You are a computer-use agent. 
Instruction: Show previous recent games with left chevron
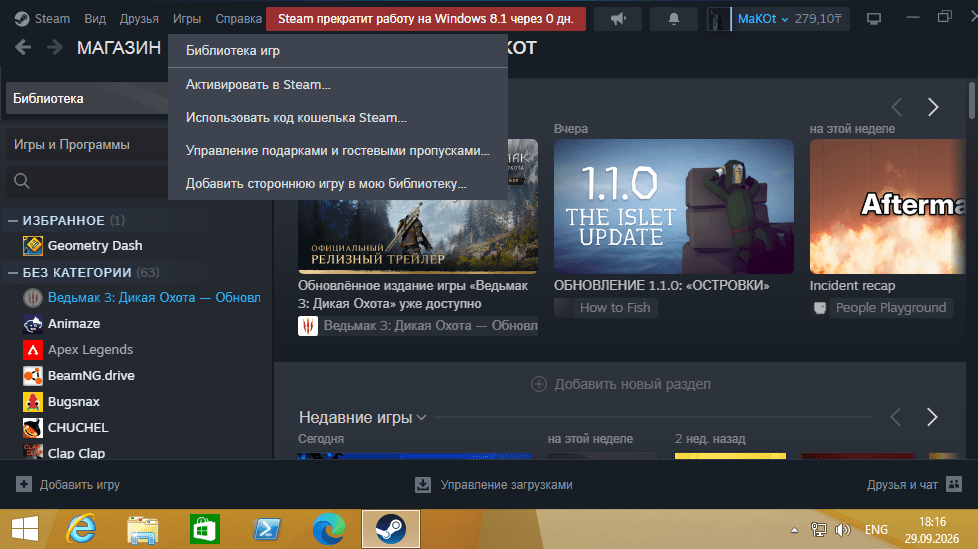point(896,417)
